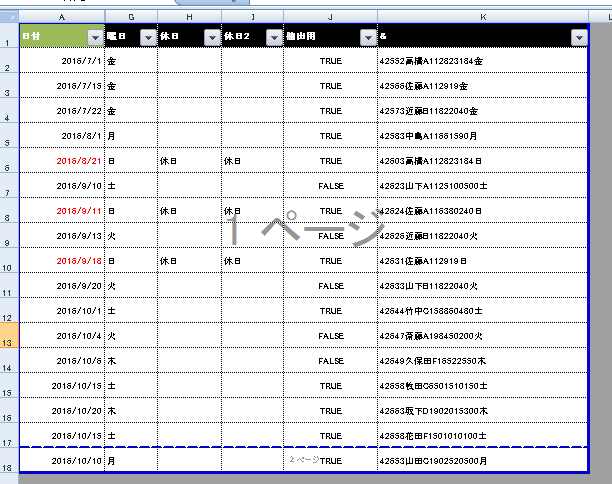
Task: Select column A header
Action: (62, 17)
